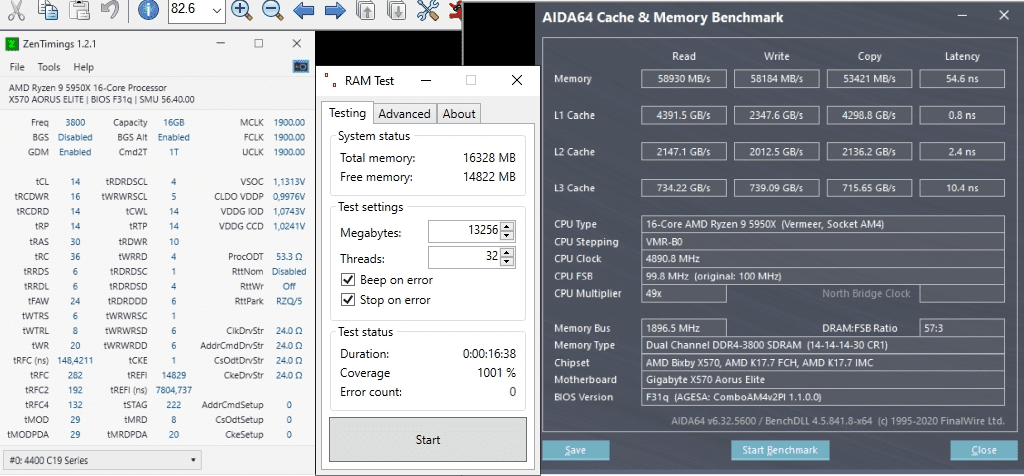Viewport: 1024px width, 476px height.
Task: Click the Threads input field showing 32
Action: [x=465, y=257]
